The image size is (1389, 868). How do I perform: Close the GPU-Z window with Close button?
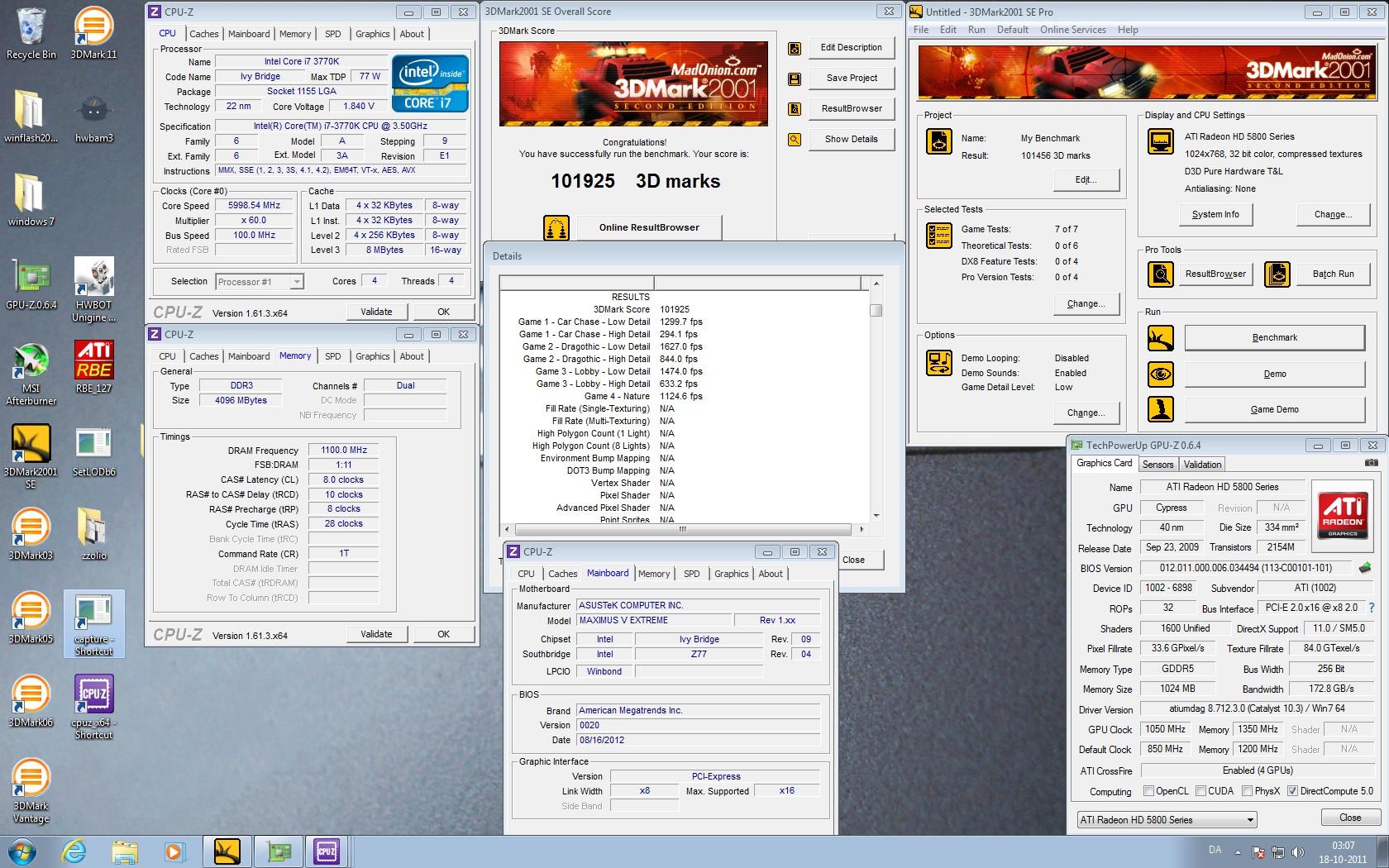tap(1349, 818)
